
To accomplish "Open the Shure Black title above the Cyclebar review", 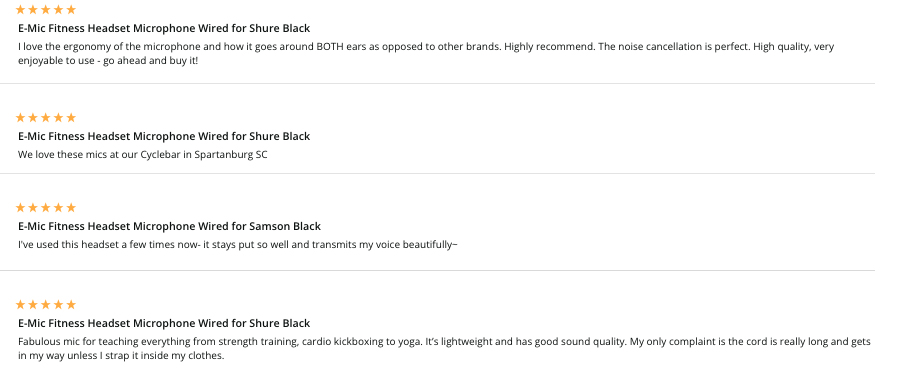I will pyautogui.click(x=164, y=136).
